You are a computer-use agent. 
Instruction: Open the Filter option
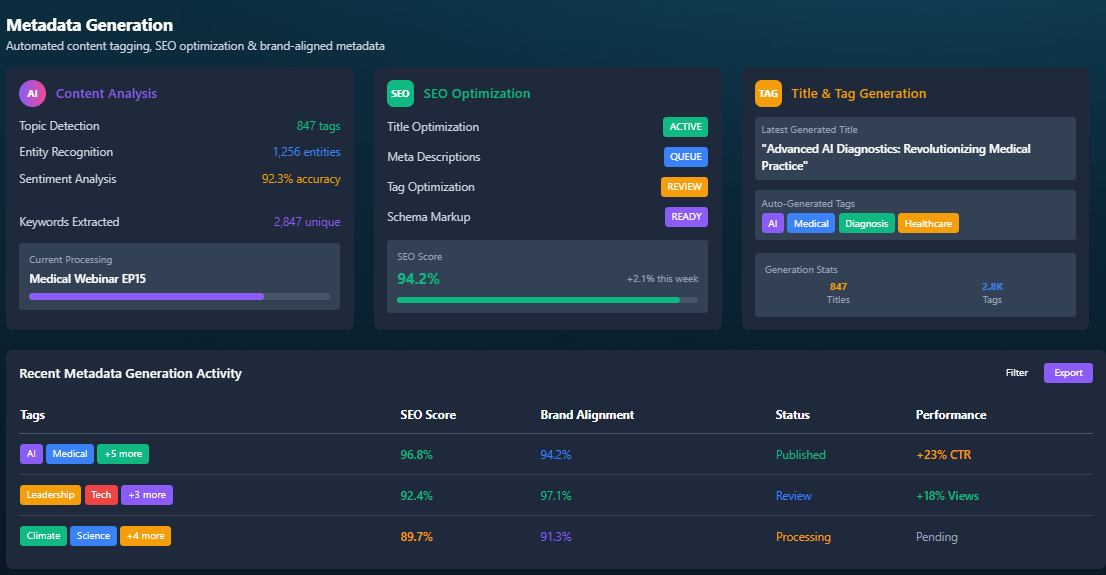(x=1016, y=373)
